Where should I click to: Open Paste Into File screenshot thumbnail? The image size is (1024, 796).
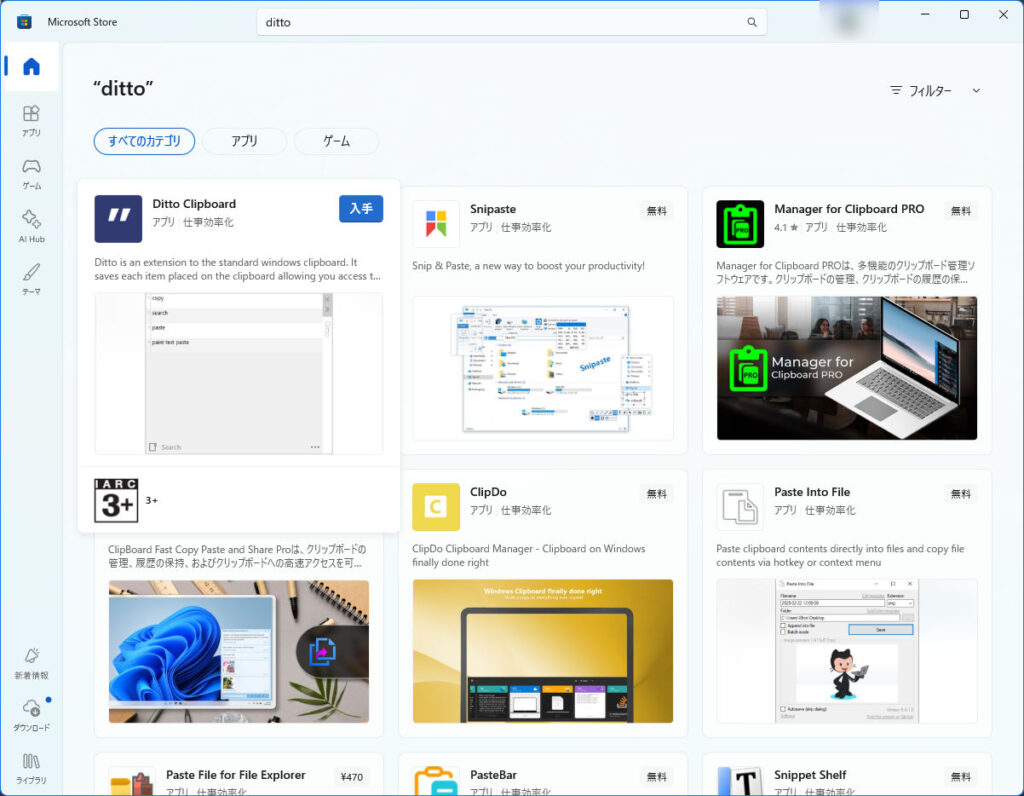tap(847, 651)
